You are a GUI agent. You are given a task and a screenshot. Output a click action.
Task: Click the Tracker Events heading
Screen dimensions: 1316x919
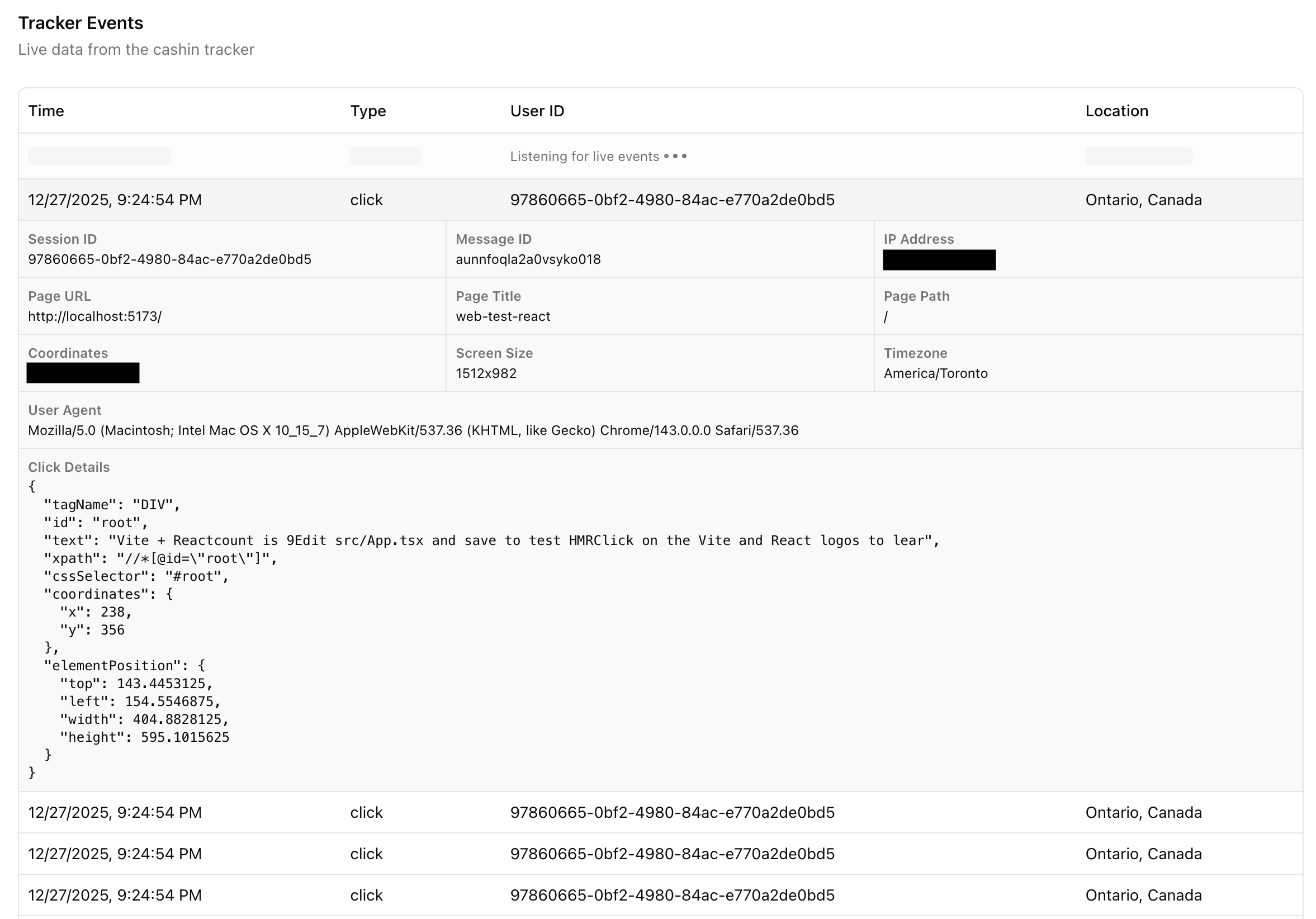(81, 23)
